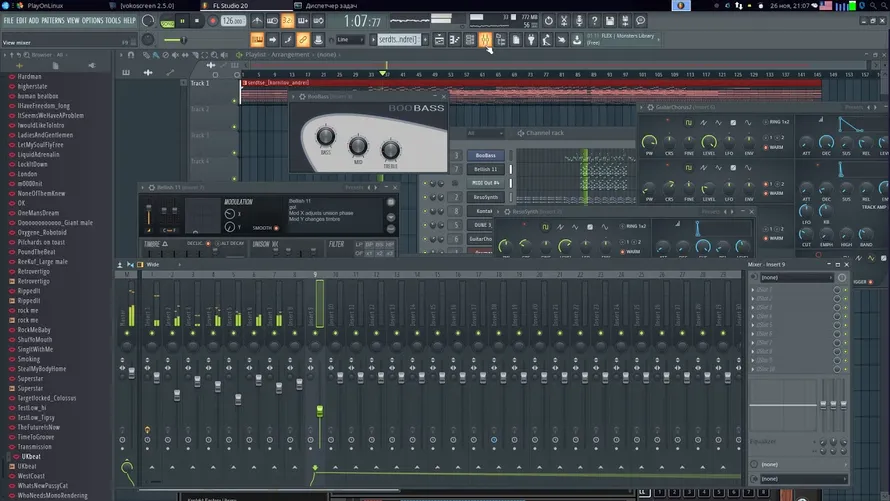Toggle loop recording icon
This screenshot has height=501, width=890.
[318, 21]
